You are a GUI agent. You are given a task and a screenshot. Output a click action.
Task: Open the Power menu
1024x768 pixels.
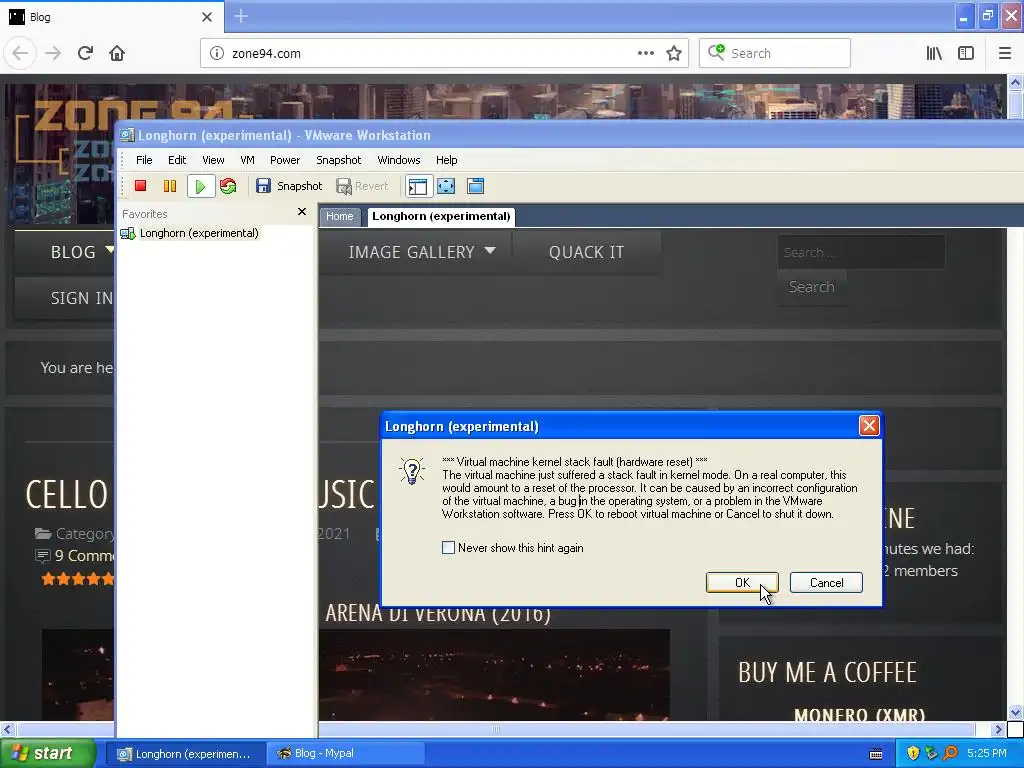pos(285,160)
